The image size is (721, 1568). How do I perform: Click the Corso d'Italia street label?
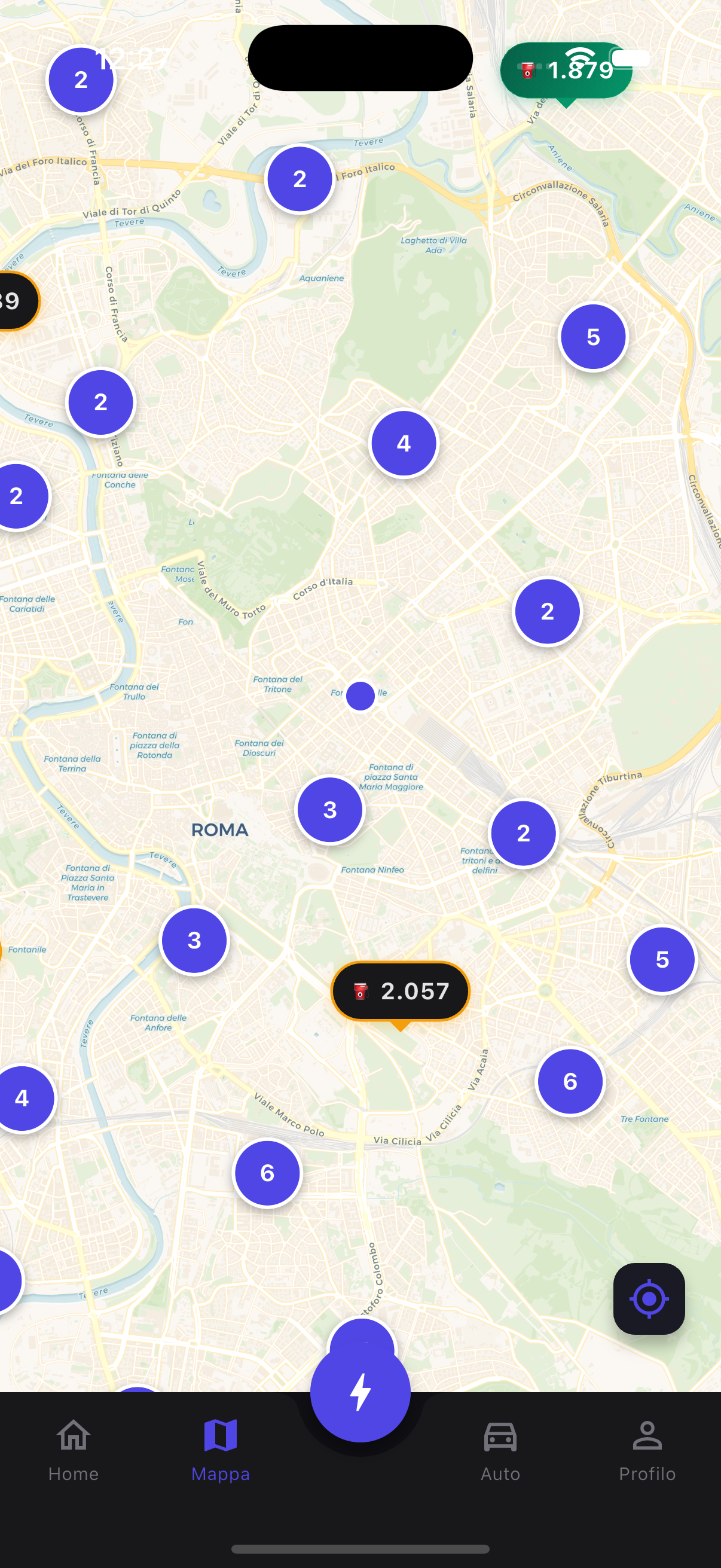(x=322, y=588)
